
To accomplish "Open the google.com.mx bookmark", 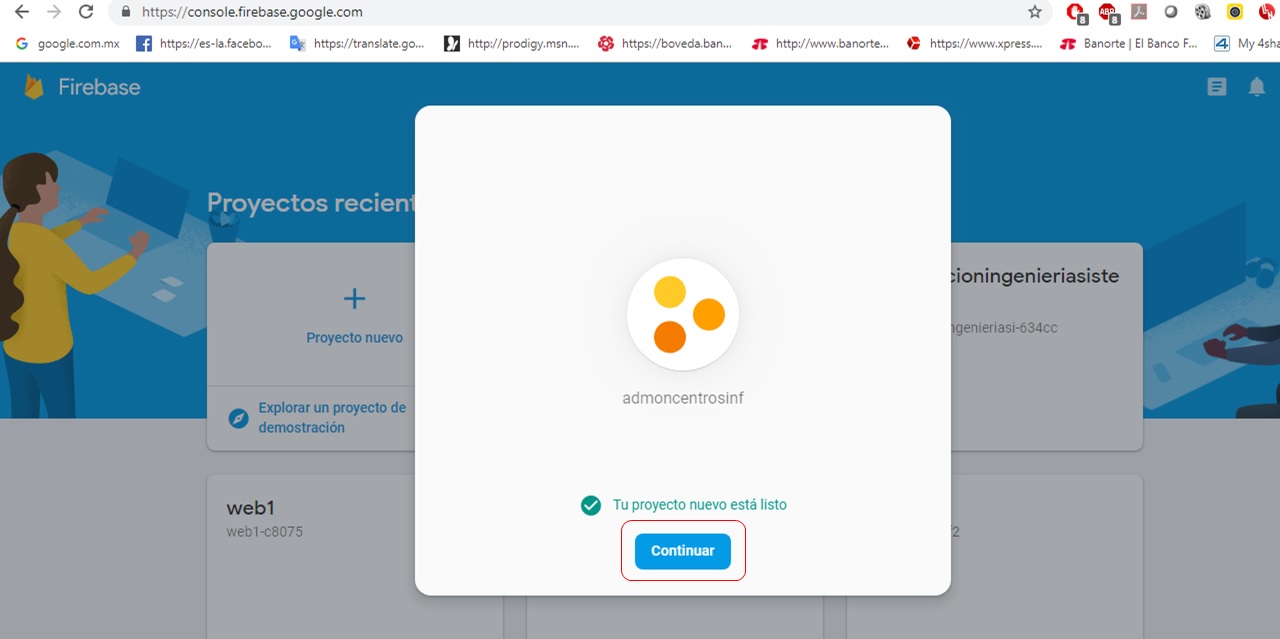I will (68, 43).
